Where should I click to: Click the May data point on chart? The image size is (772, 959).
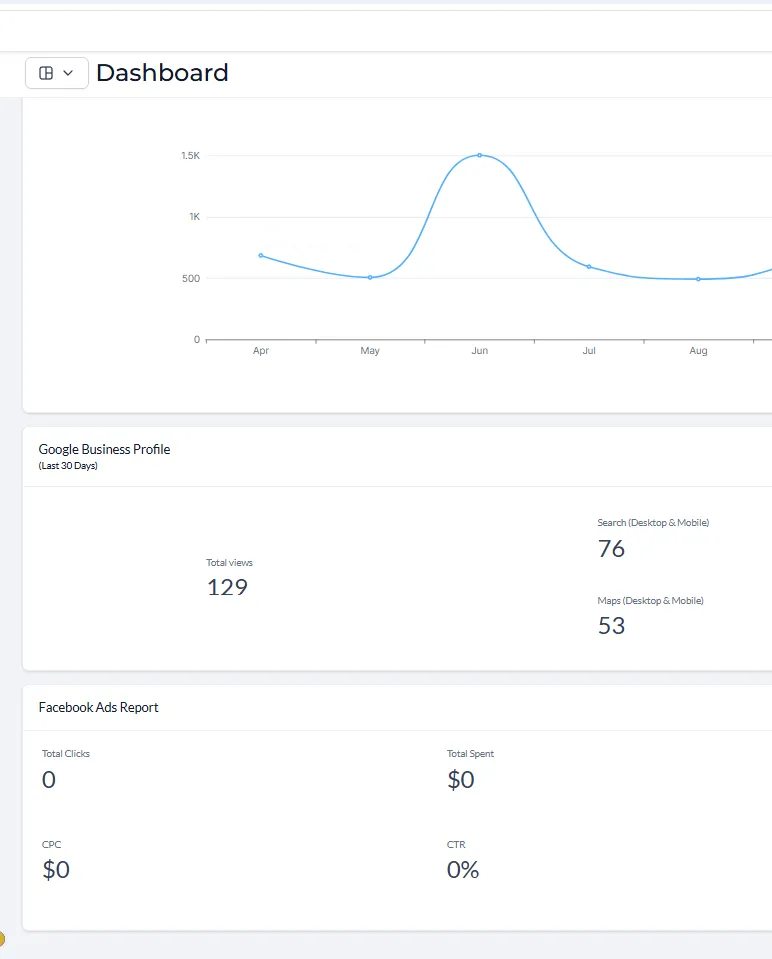click(370, 277)
